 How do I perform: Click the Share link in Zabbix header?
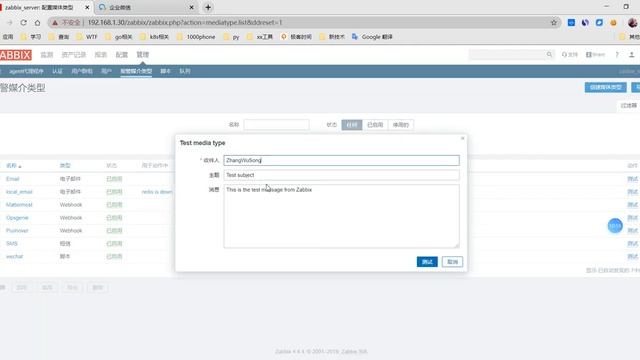596,54
